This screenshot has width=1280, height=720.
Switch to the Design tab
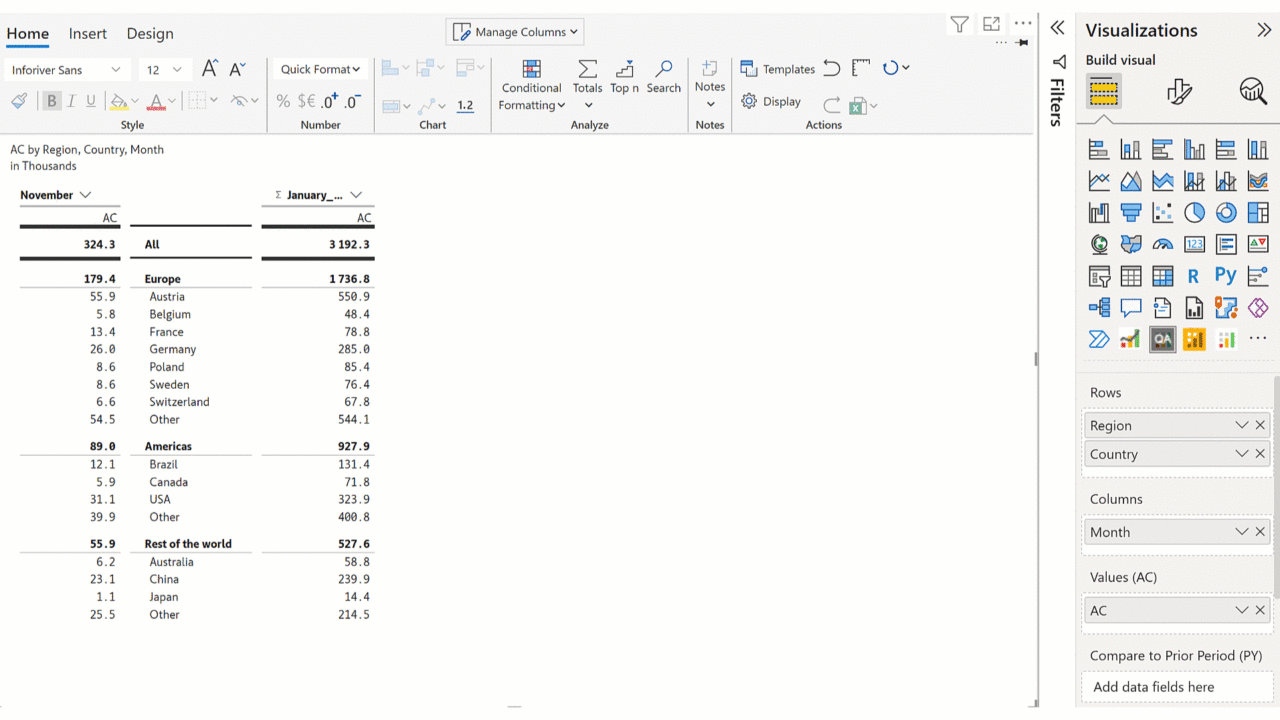pyautogui.click(x=150, y=33)
